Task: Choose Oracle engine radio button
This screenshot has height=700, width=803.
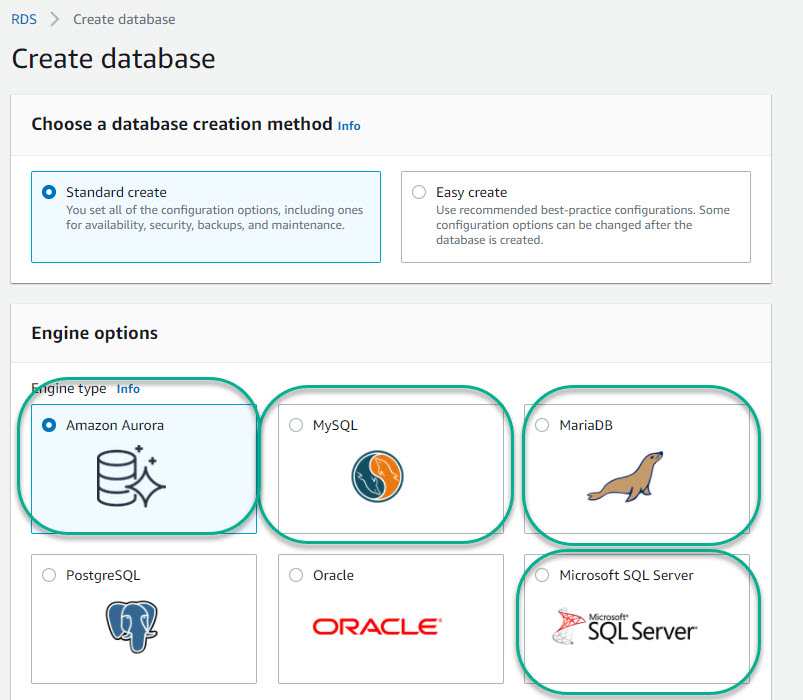Action: tap(296, 575)
